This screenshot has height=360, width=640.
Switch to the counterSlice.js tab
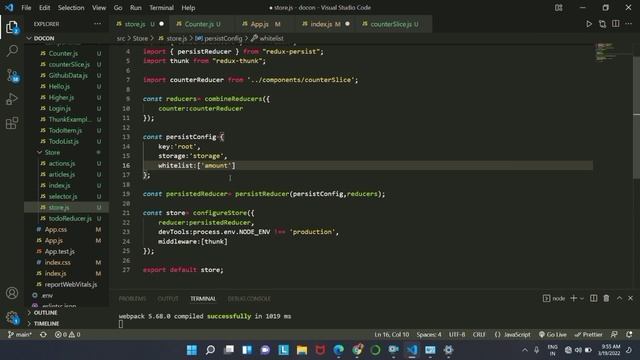tap(393, 24)
